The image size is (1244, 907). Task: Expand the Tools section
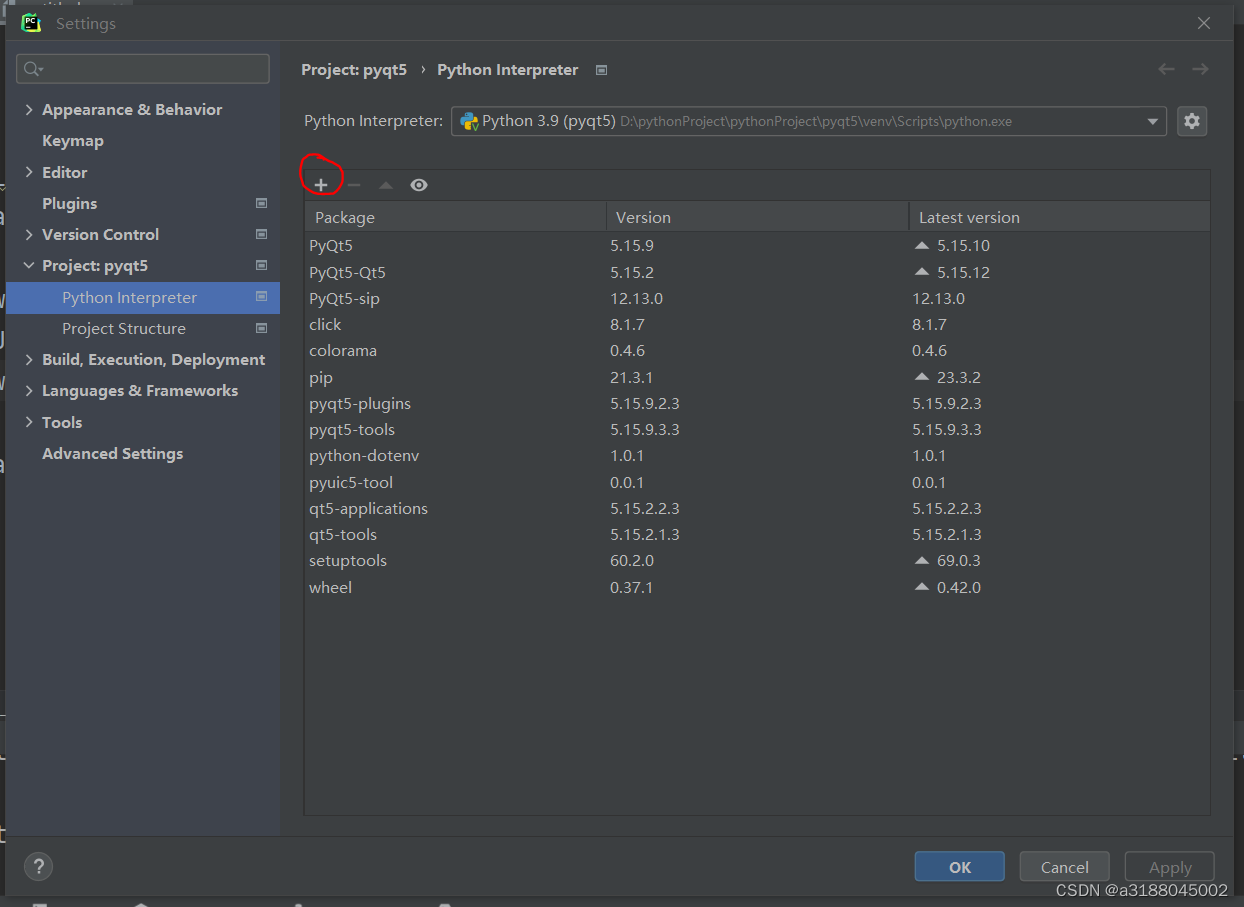tap(29, 422)
